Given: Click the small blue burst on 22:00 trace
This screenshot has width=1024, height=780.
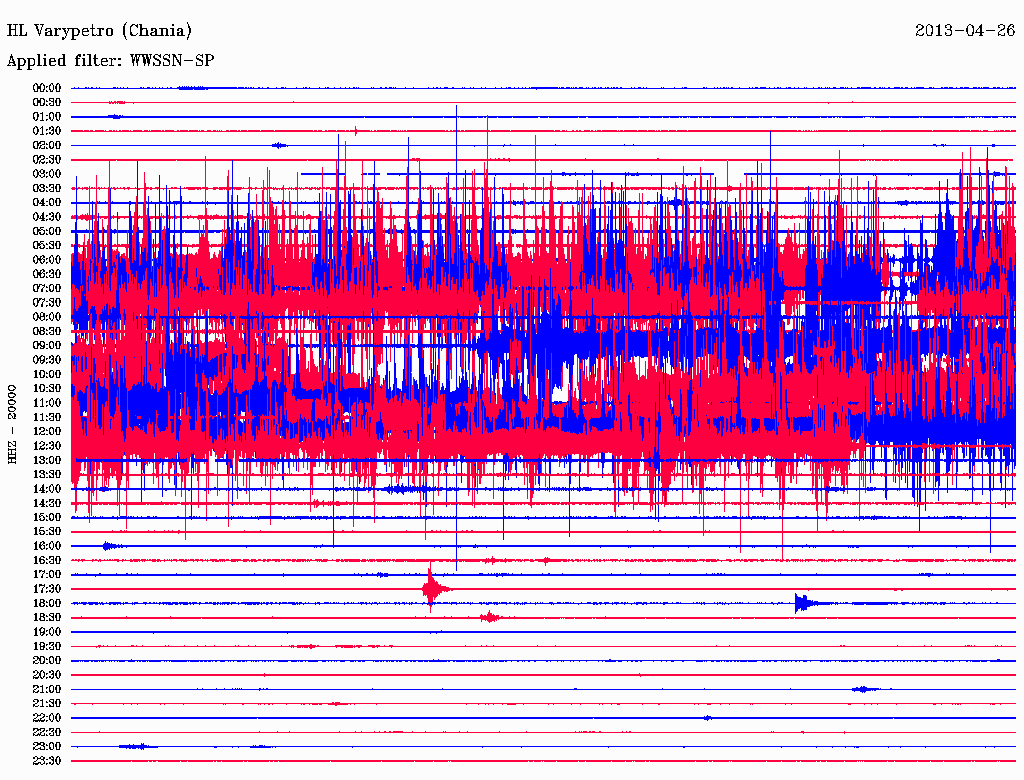Looking at the screenshot, I should pos(708,718).
